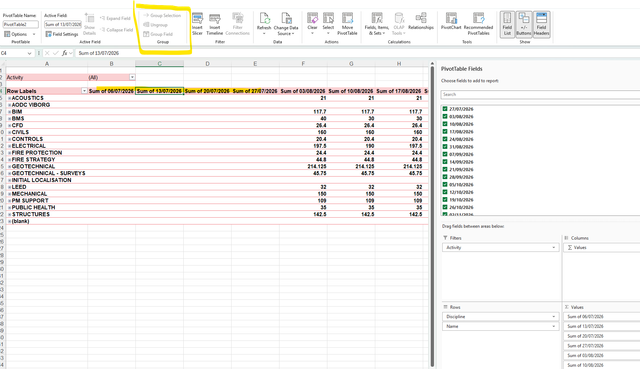Click the Expand Field command
The image size is (640, 369).
coord(115,18)
